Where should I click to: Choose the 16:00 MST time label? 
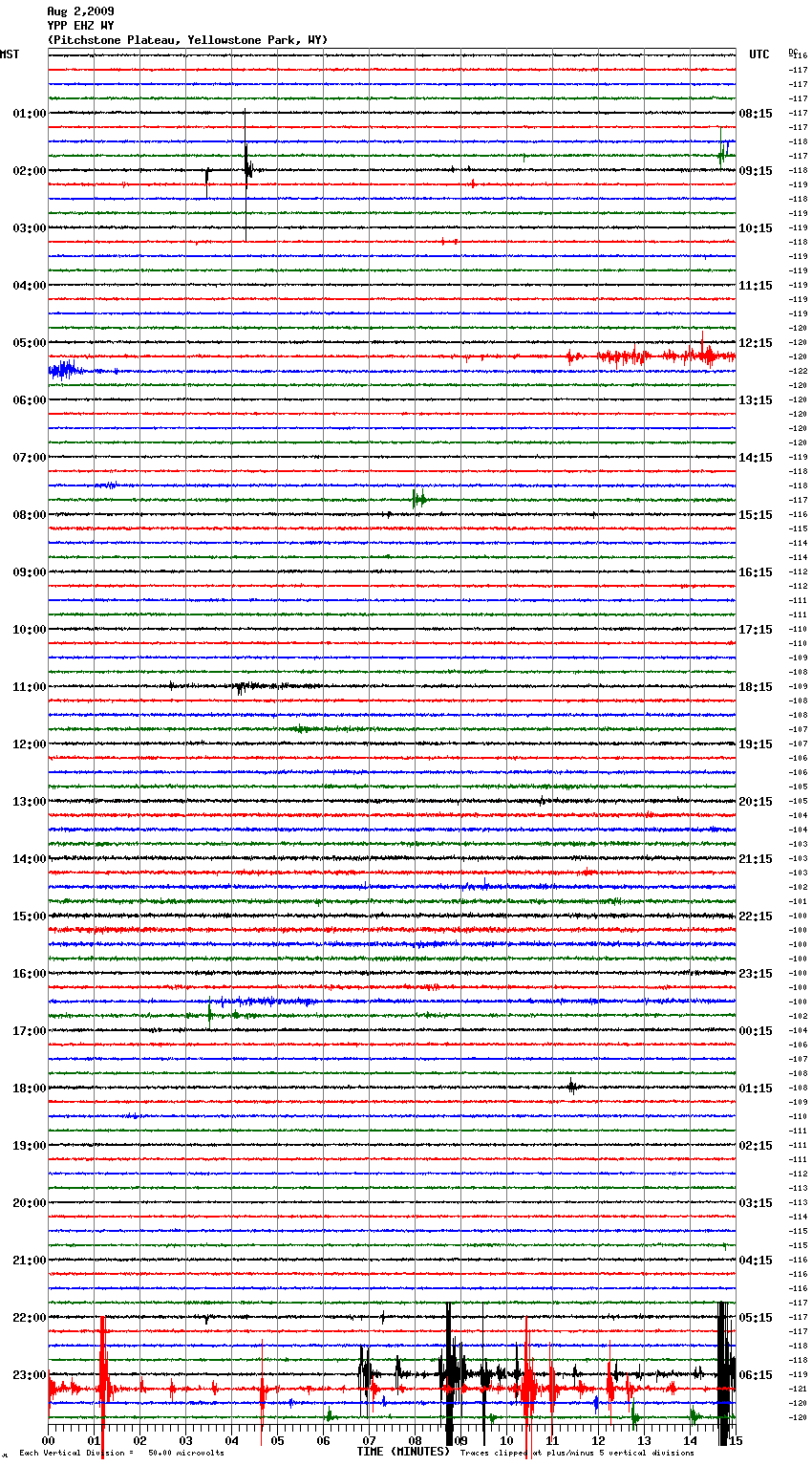point(30,974)
